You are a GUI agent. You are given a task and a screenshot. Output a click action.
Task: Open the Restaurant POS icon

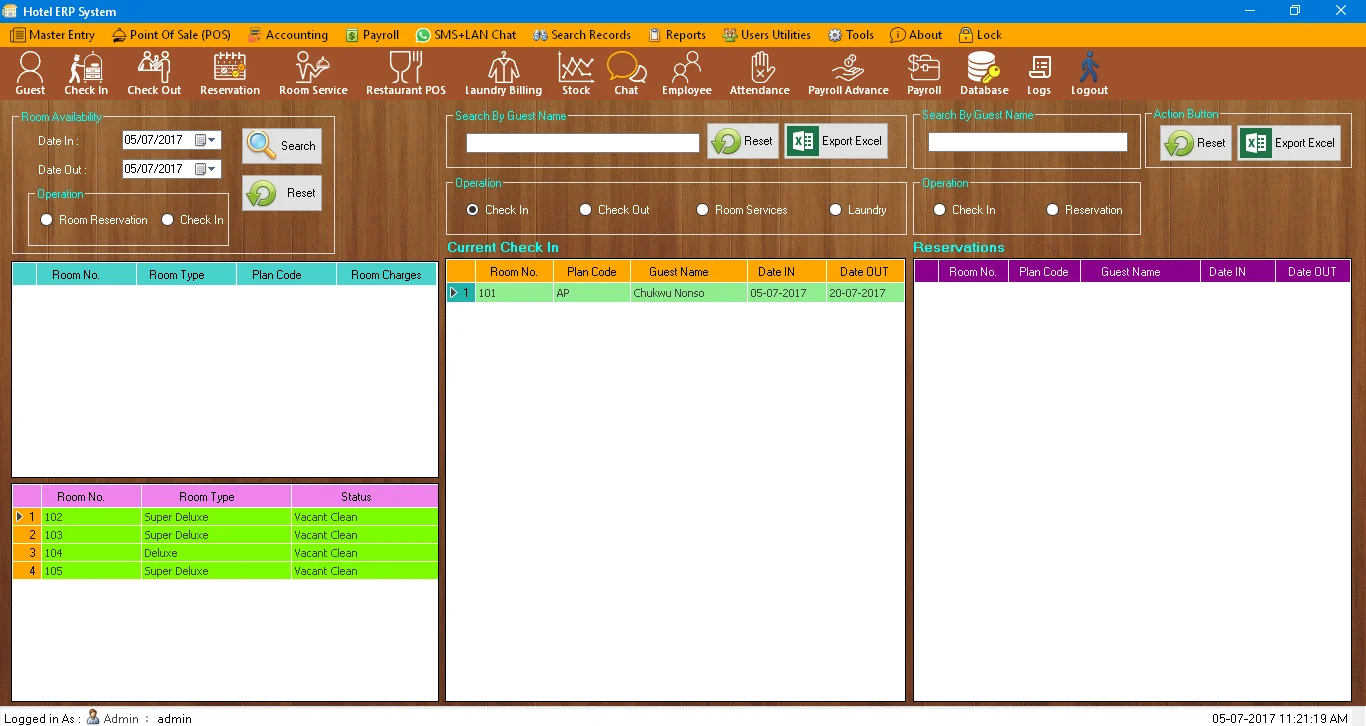click(x=406, y=74)
